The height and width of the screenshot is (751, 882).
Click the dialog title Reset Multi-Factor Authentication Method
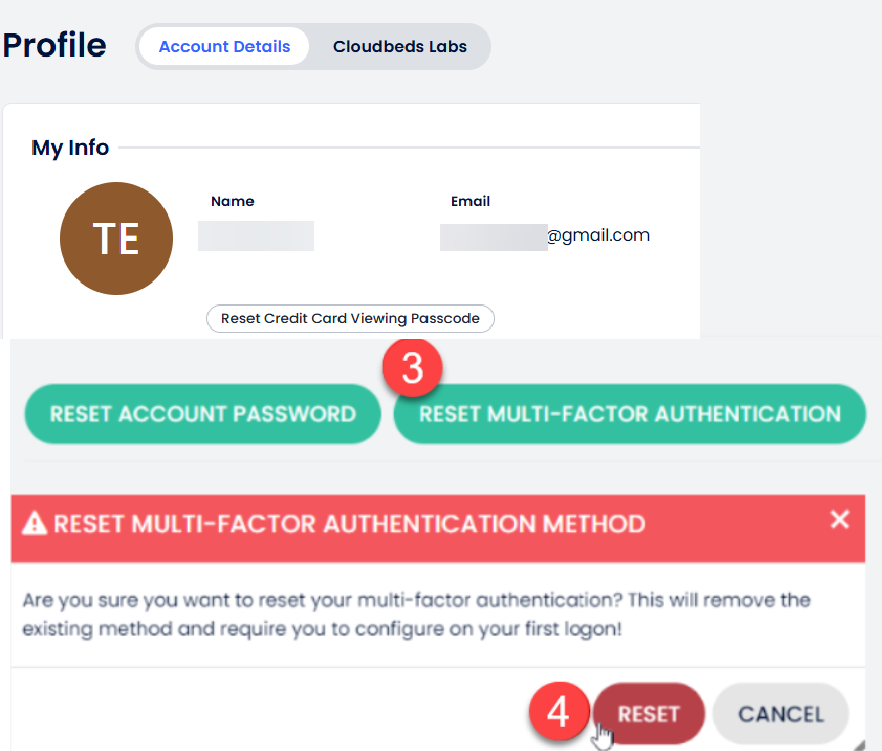click(x=349, y=524)
